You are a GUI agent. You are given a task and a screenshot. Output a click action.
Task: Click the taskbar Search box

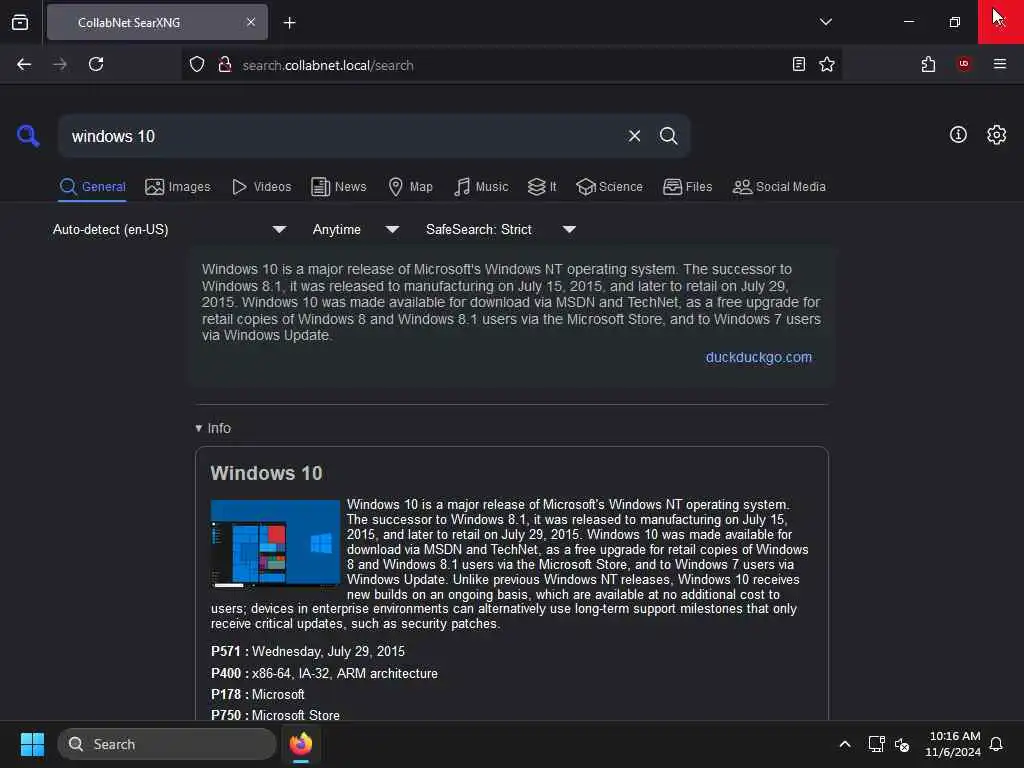pos(167,744)
